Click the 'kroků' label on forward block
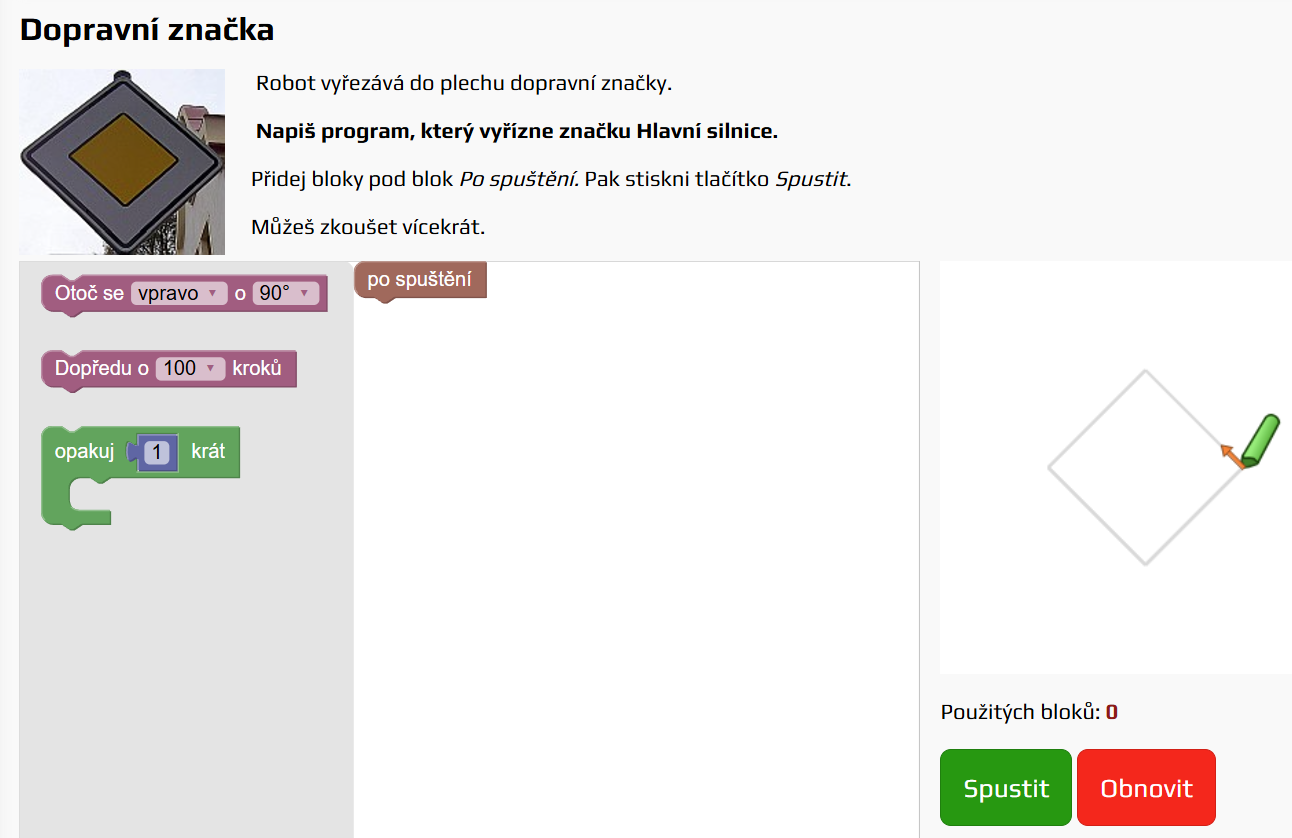 coord(257,368)
